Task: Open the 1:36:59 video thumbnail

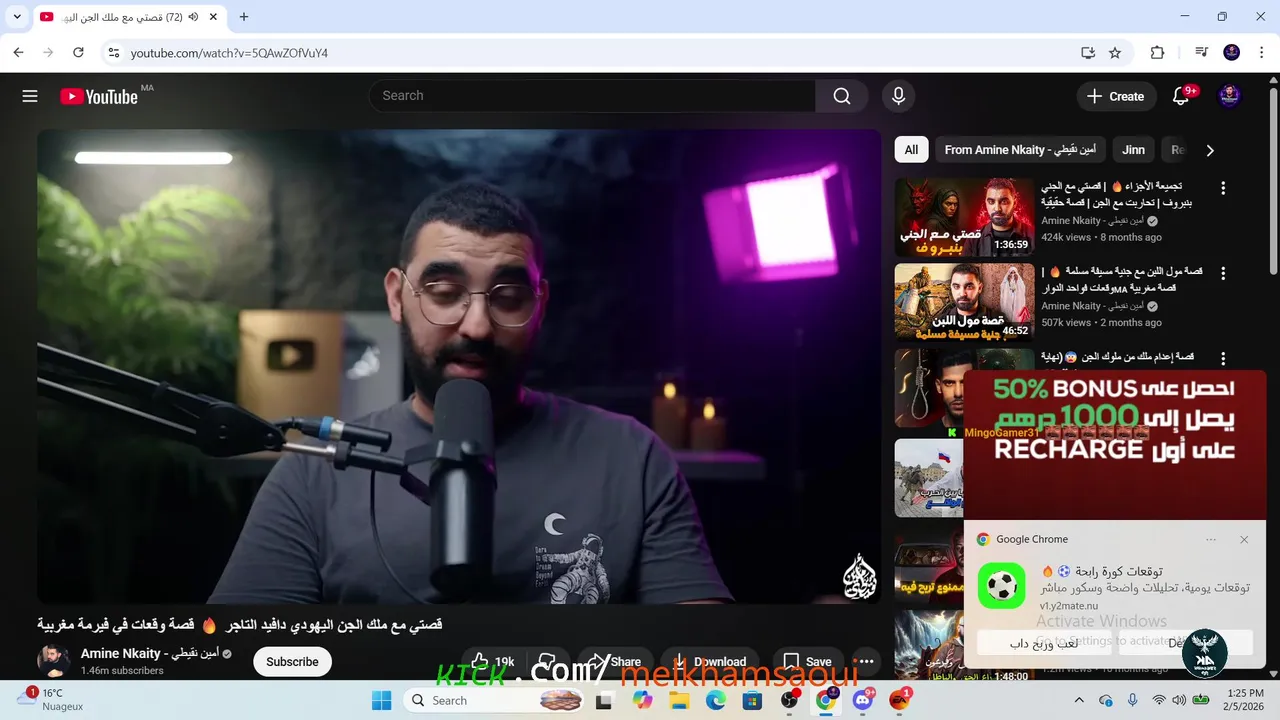Action: (x=964, y=217)
